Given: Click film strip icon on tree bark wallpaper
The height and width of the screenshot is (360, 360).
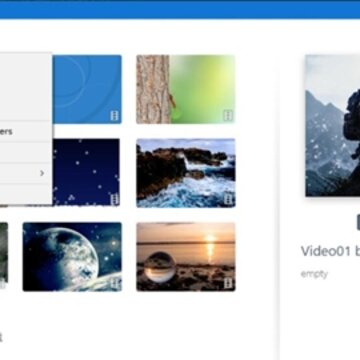Looking at the screenshot, I should pos(228,116).
